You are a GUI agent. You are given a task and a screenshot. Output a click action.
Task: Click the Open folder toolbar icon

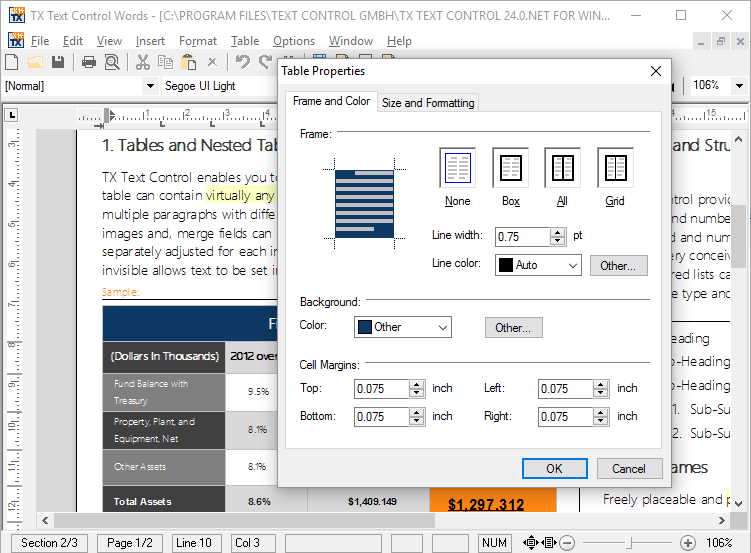(x=36, y=62)
